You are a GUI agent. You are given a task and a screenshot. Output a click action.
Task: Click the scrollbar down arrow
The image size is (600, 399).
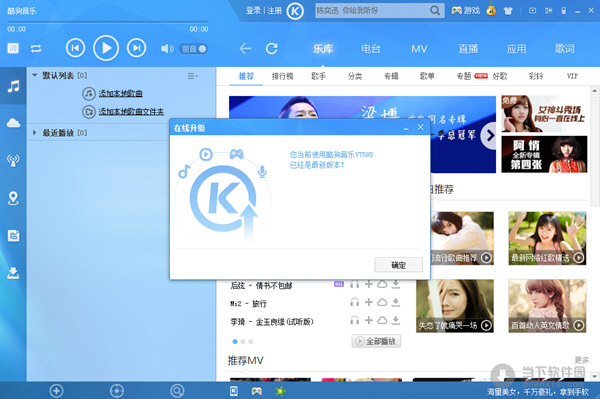tap(595, 376)
